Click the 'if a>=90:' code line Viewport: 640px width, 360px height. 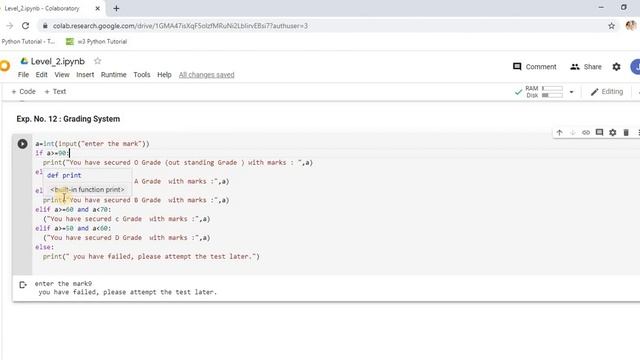(x=52, y=153)
